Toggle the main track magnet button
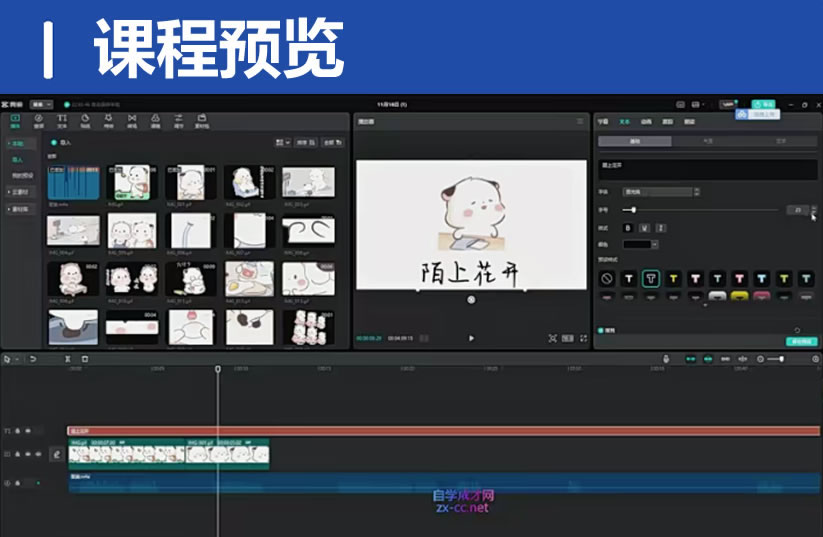 click(x=691, y=359)
